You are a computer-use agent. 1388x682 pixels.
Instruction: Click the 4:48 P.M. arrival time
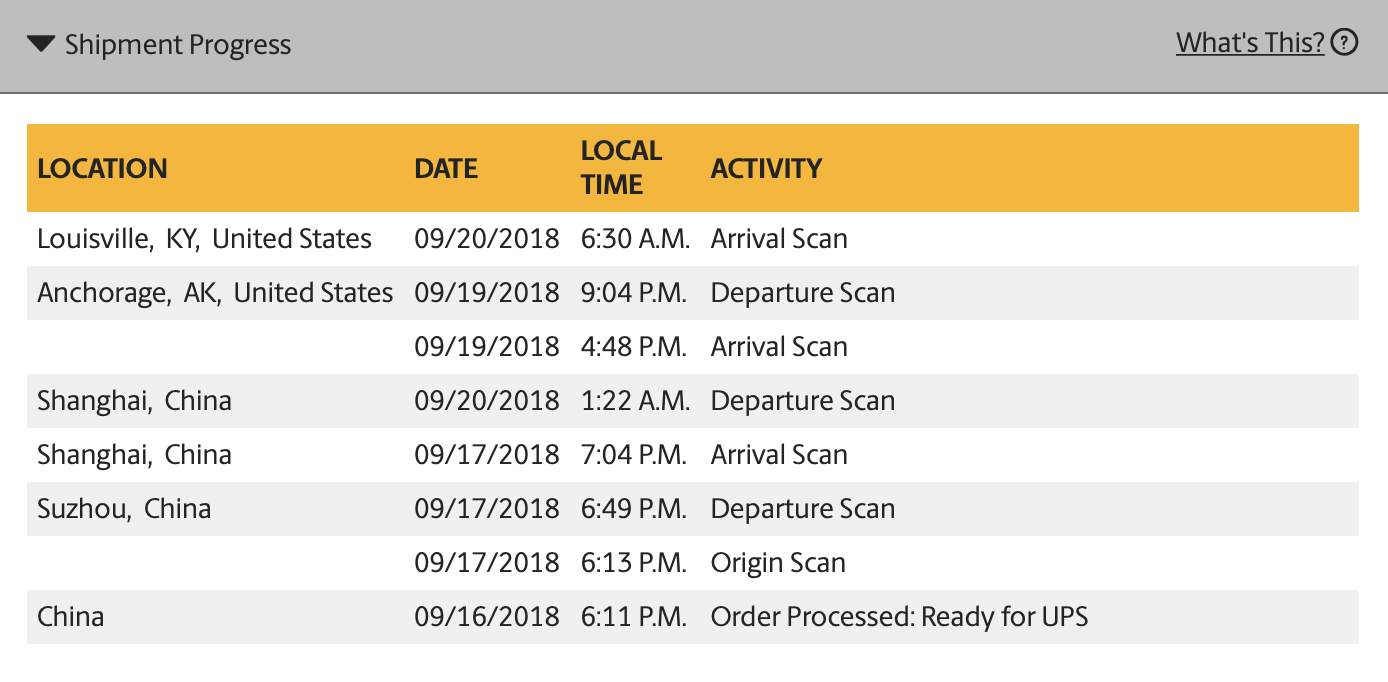pos(633,347)
